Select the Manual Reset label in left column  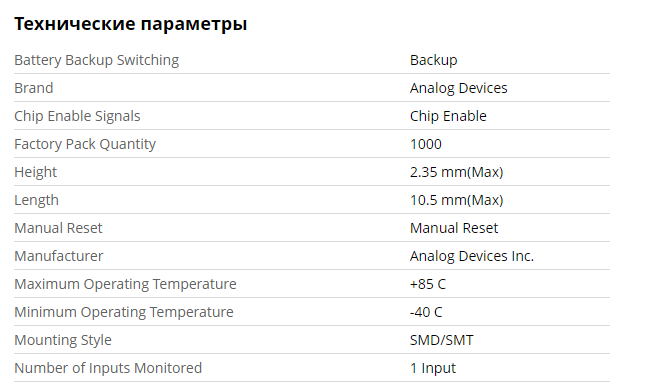click(x=58, y=228)
